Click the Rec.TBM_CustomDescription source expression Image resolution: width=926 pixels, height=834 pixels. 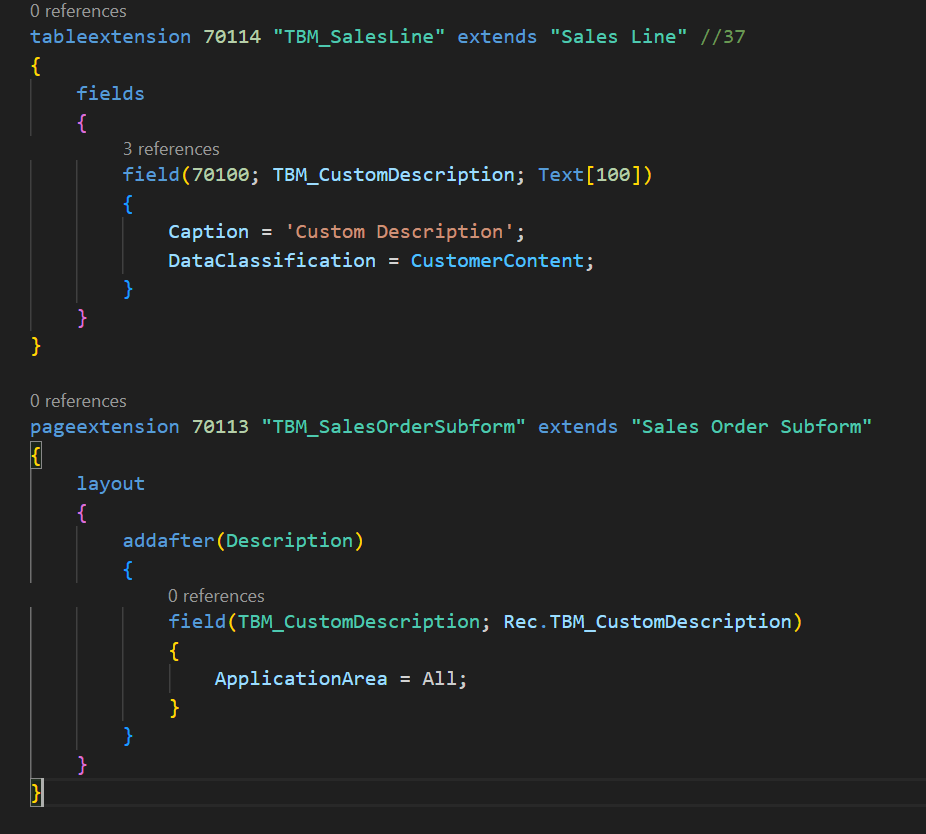(647, 622)
